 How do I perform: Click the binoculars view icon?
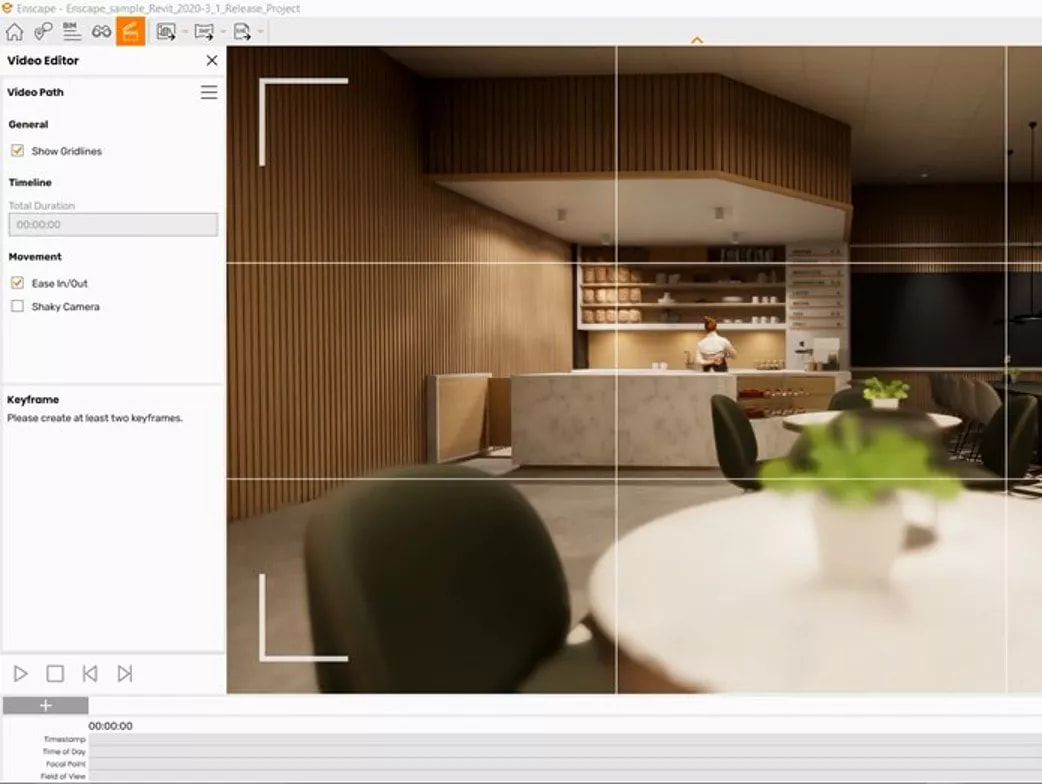pos(101,31)
